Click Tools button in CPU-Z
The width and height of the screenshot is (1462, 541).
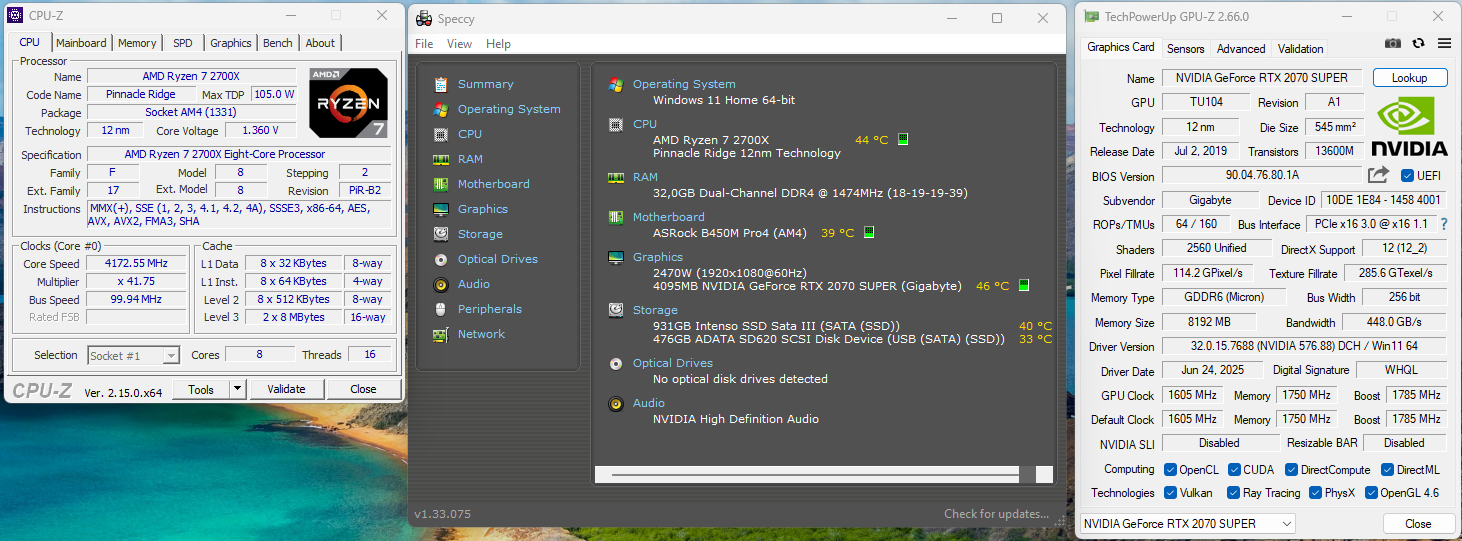click(201, 389)
